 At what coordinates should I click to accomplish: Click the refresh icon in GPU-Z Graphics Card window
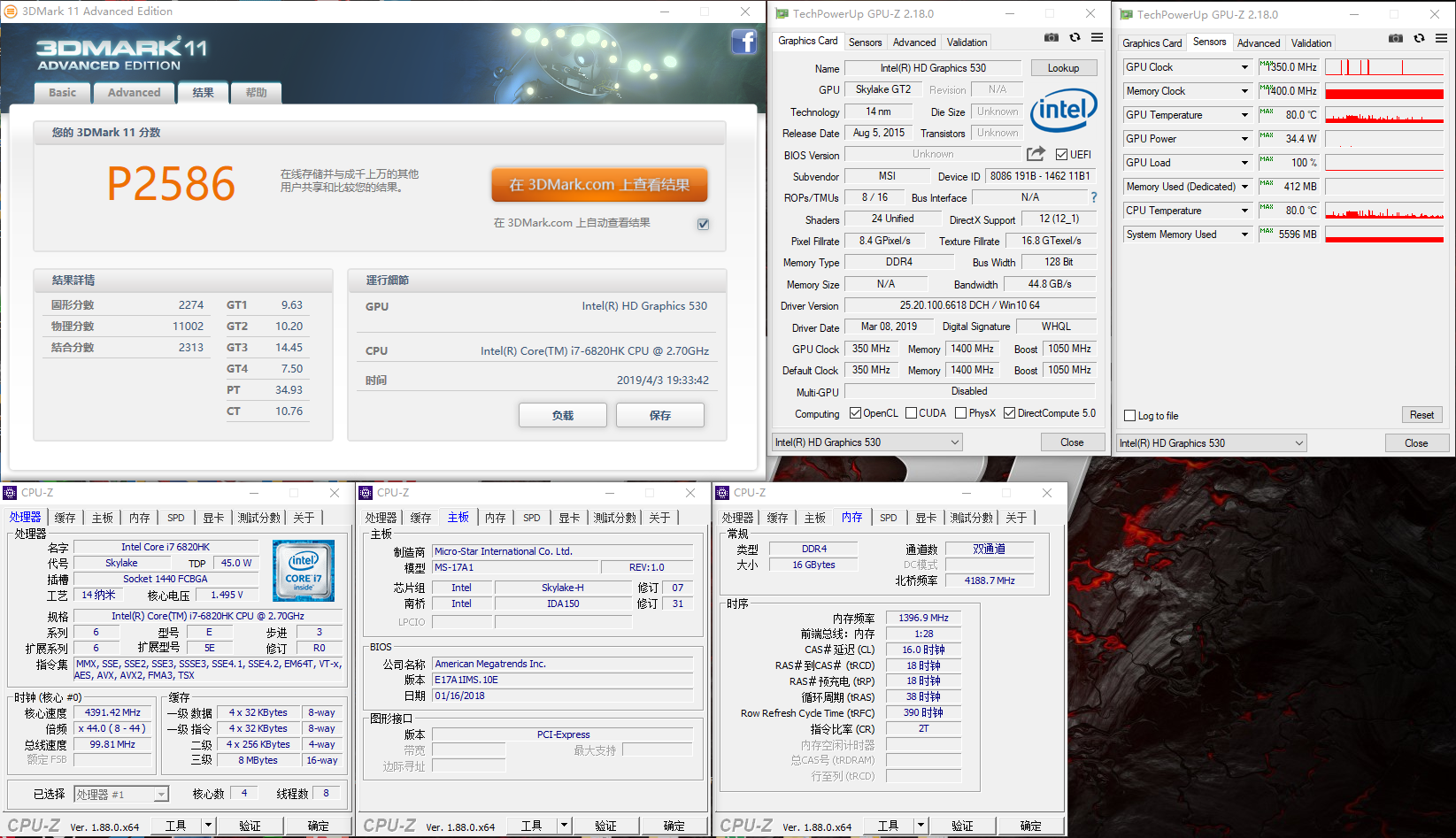[1075, 38]
